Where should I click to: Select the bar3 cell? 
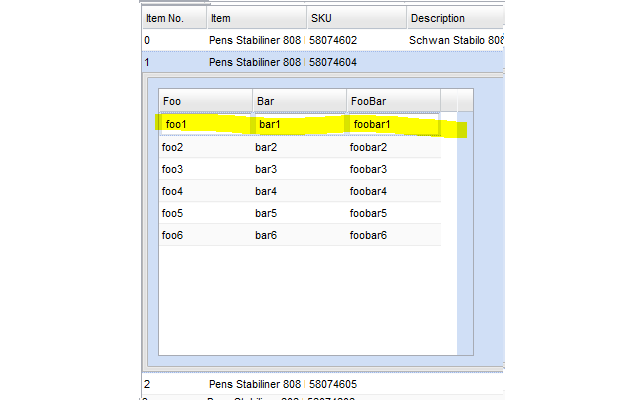click(x=299, y=169)
